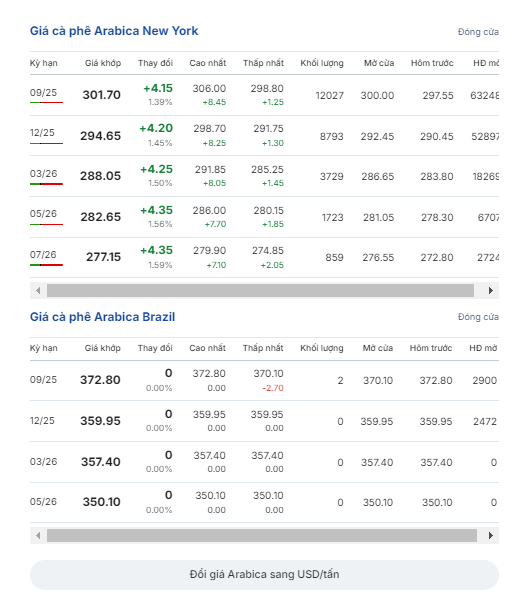Click 'HĐ mở' column header in Brazil table
Screen dimensions: 521x602
[483, 348]
